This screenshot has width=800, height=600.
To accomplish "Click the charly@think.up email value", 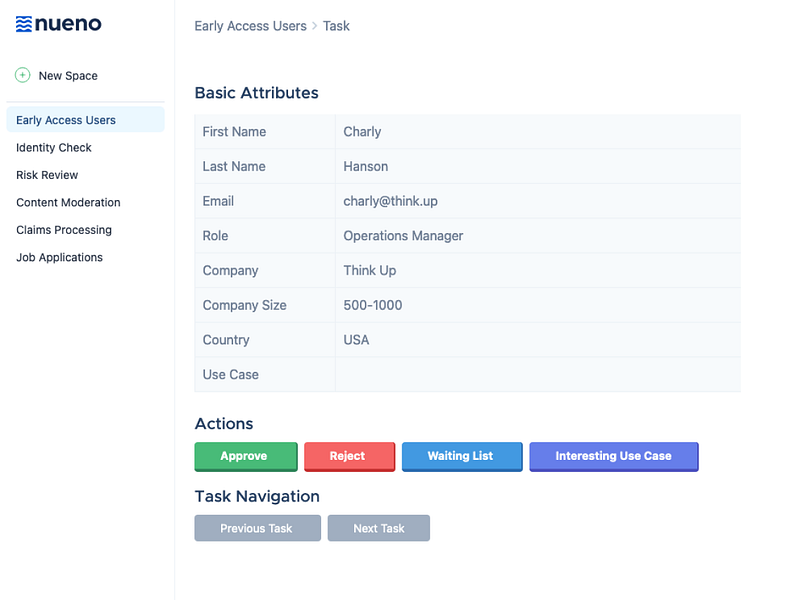I will [x=390, y=201].
